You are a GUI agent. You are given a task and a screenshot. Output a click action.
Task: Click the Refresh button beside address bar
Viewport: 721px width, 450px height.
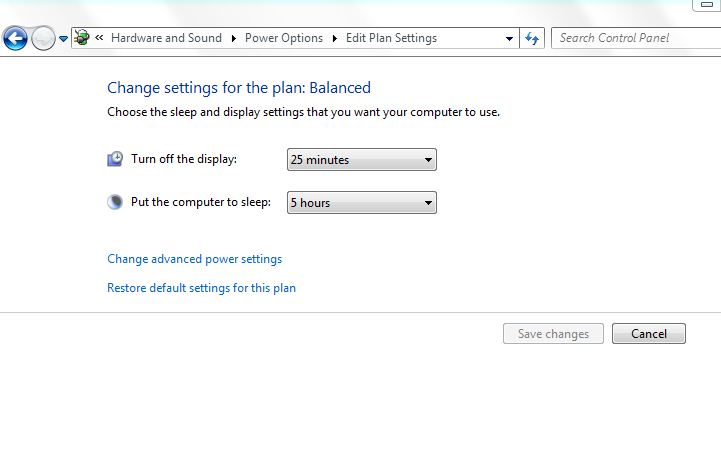(x=532, y=39)
